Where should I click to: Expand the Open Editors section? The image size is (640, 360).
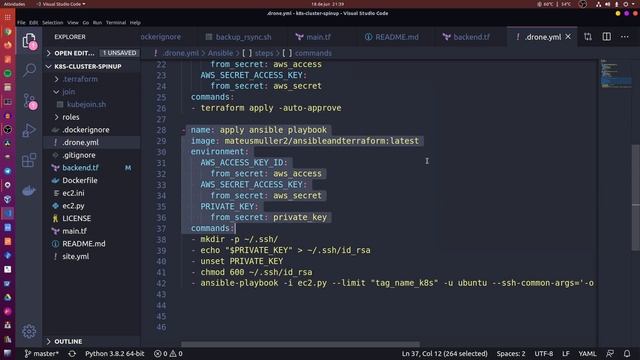91,53
